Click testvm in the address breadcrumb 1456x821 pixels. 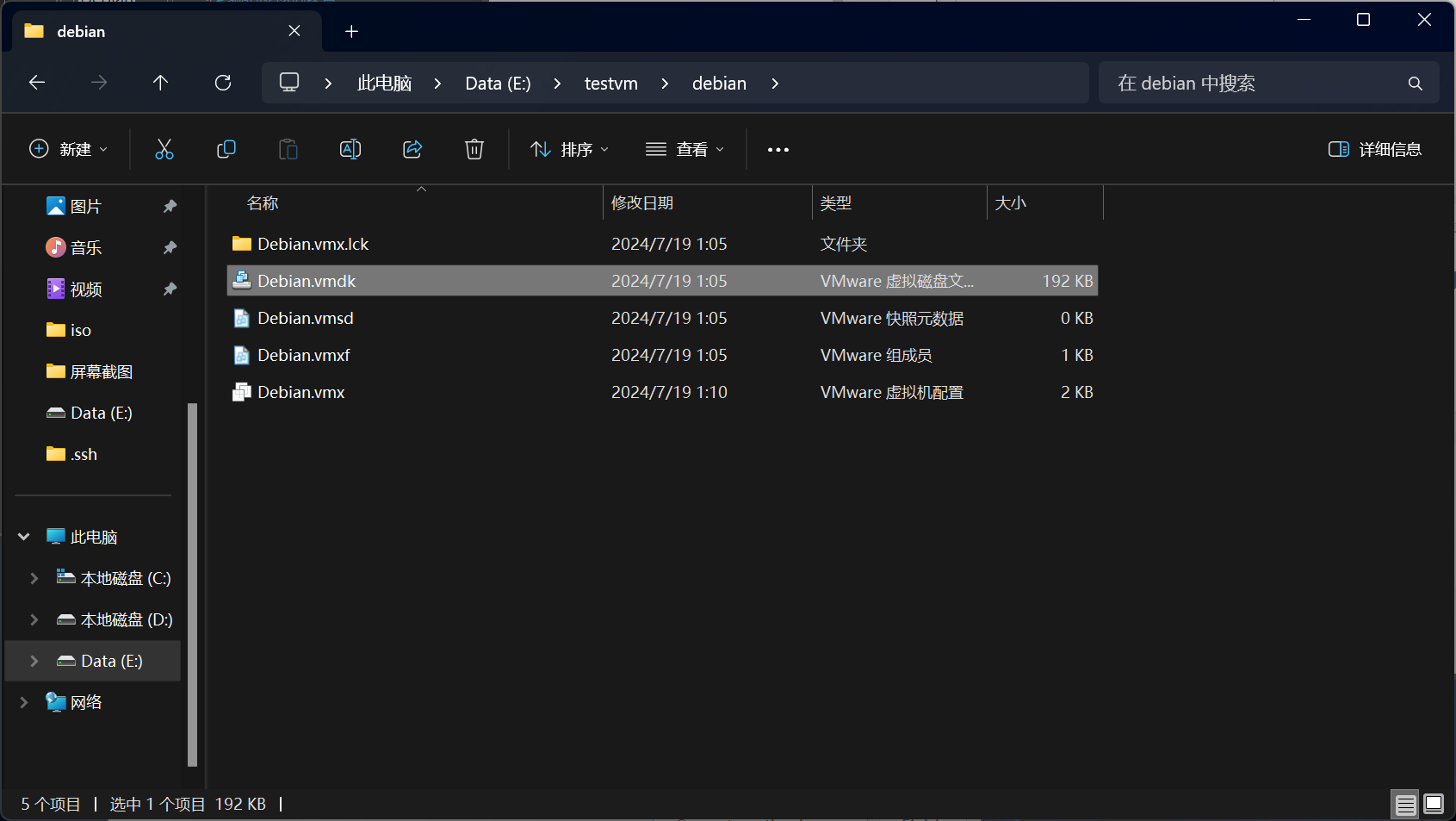click(x=610, y=84)
